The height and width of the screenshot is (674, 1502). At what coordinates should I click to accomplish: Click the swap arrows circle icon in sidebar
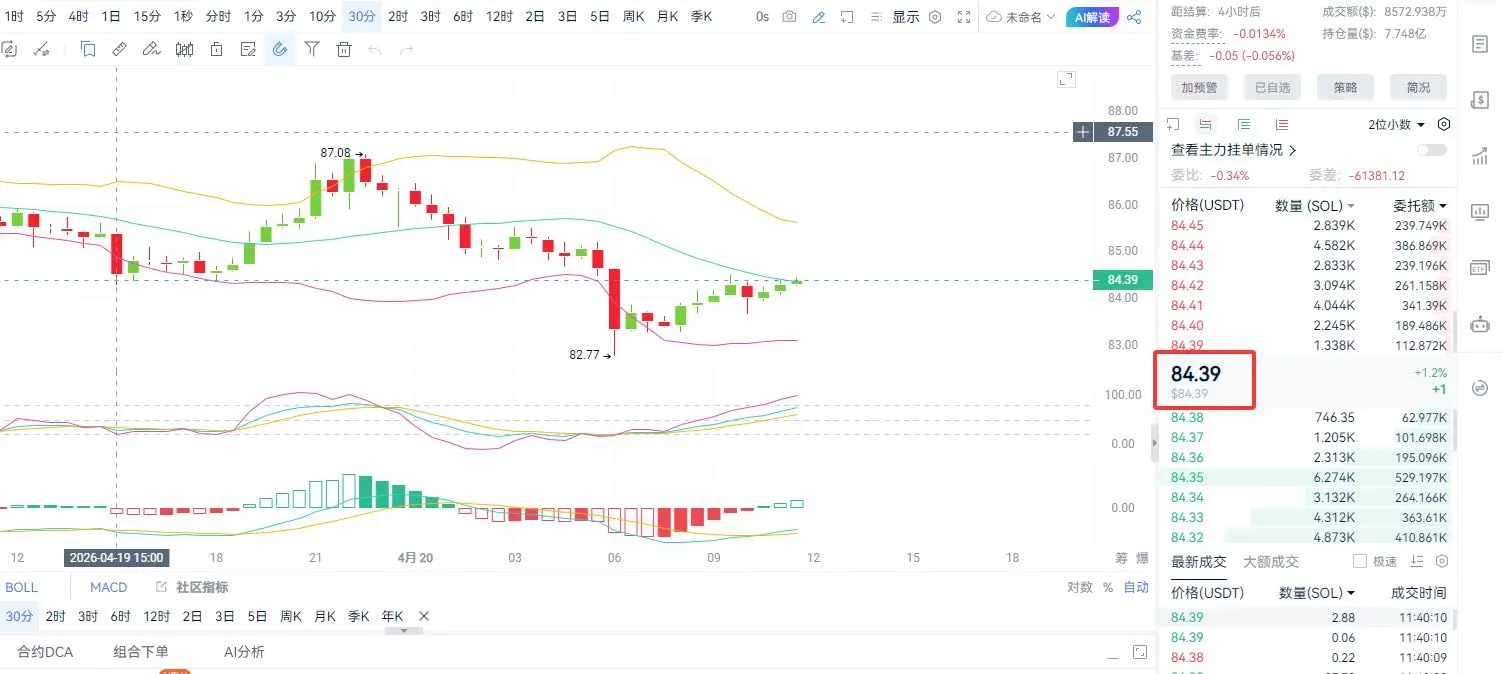tap(1480, 388)
